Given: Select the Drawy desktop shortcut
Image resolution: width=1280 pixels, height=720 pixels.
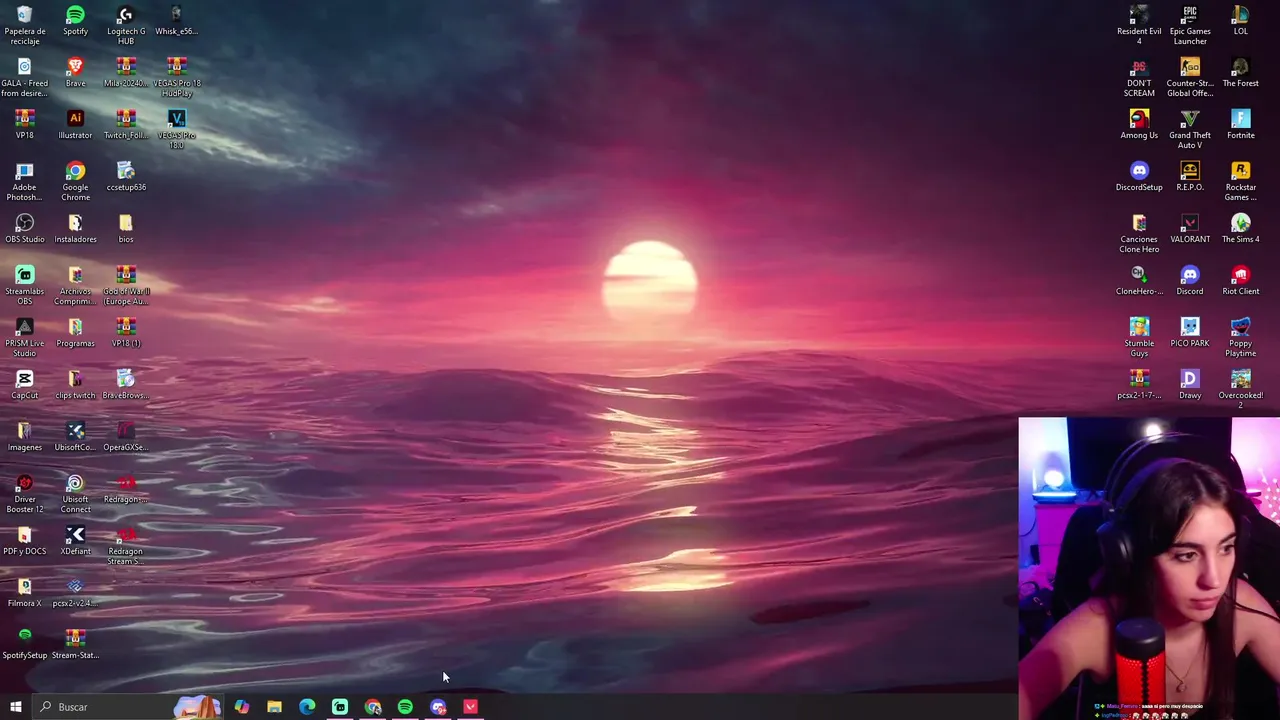Looking at the screenshot, I should point(1190,384).
